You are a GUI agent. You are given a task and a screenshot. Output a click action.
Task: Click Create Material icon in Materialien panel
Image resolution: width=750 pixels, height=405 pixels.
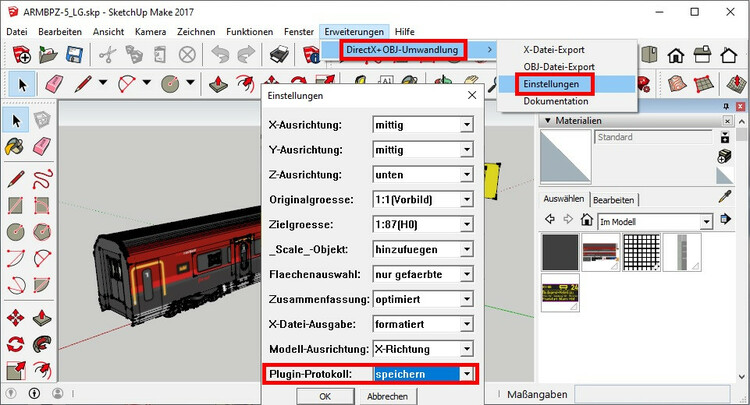[x=725, y=156]
